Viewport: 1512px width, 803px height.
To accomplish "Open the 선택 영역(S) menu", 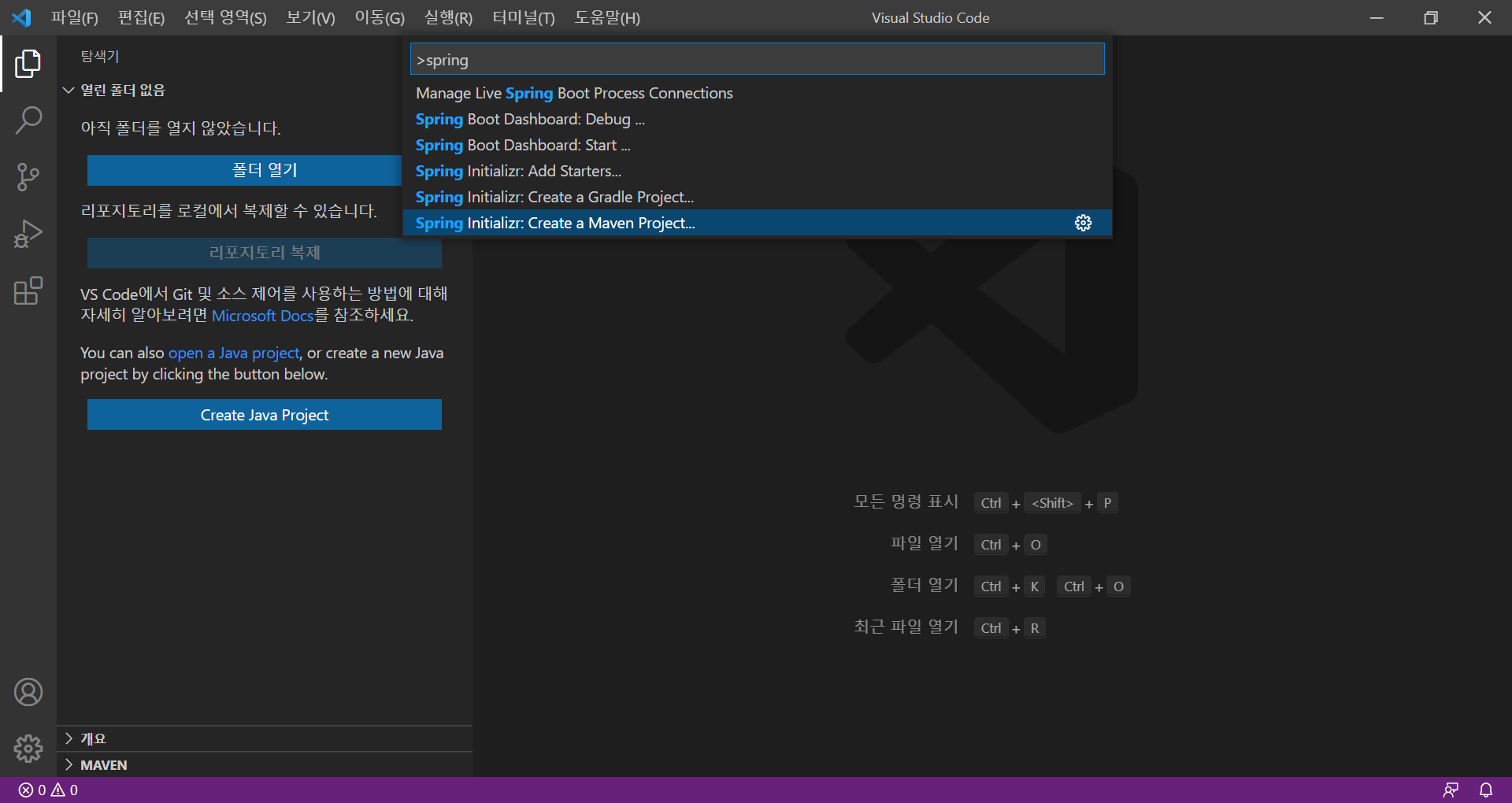I will coord(225,17).
